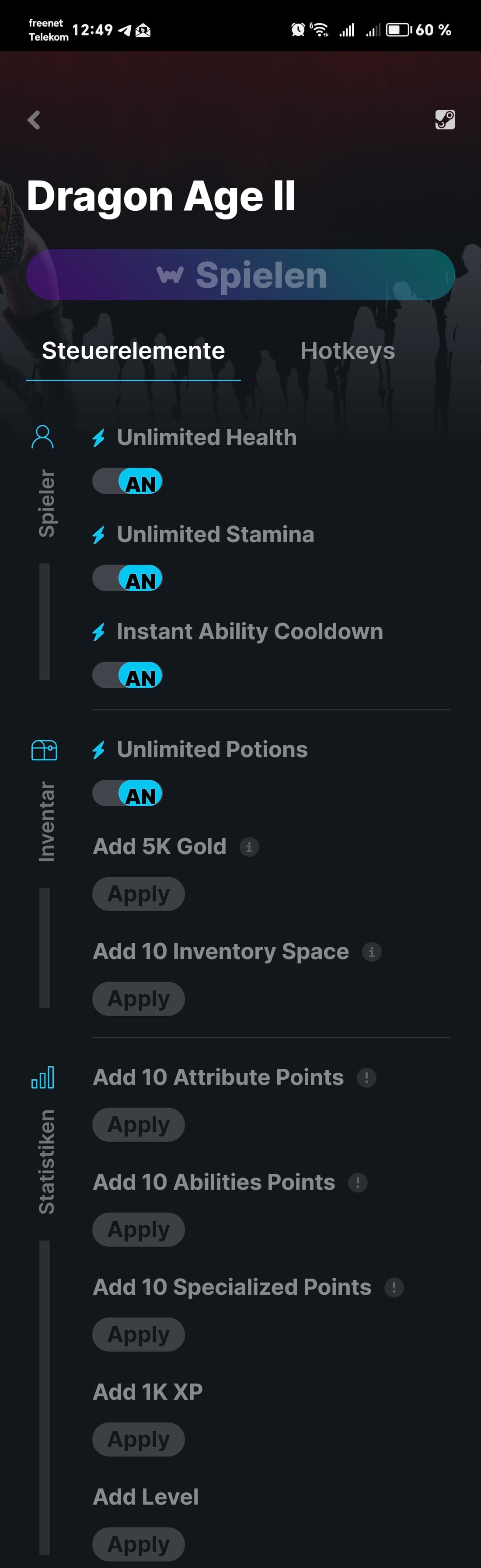Tap the Inventar chest icon
Screen dimensions: 481x1568
(44, 750)
